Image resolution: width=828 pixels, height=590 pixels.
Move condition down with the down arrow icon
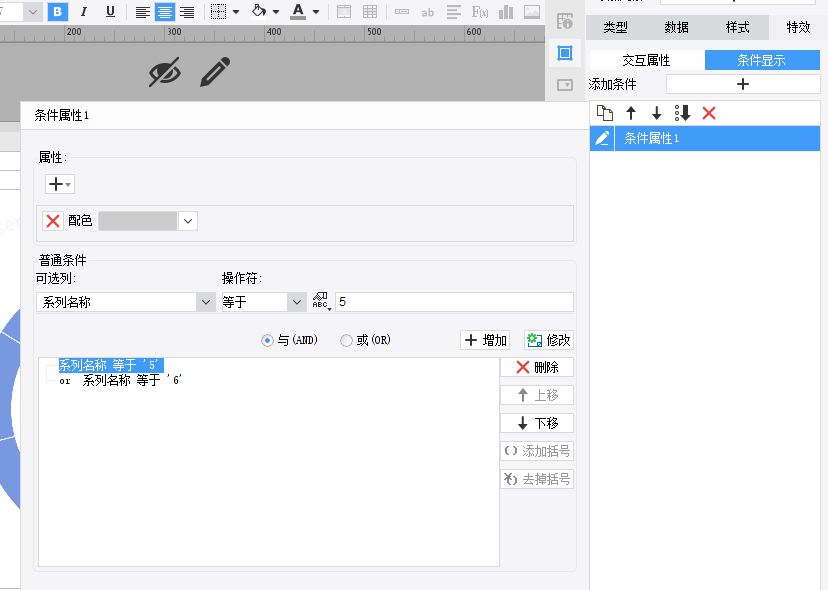656,113
